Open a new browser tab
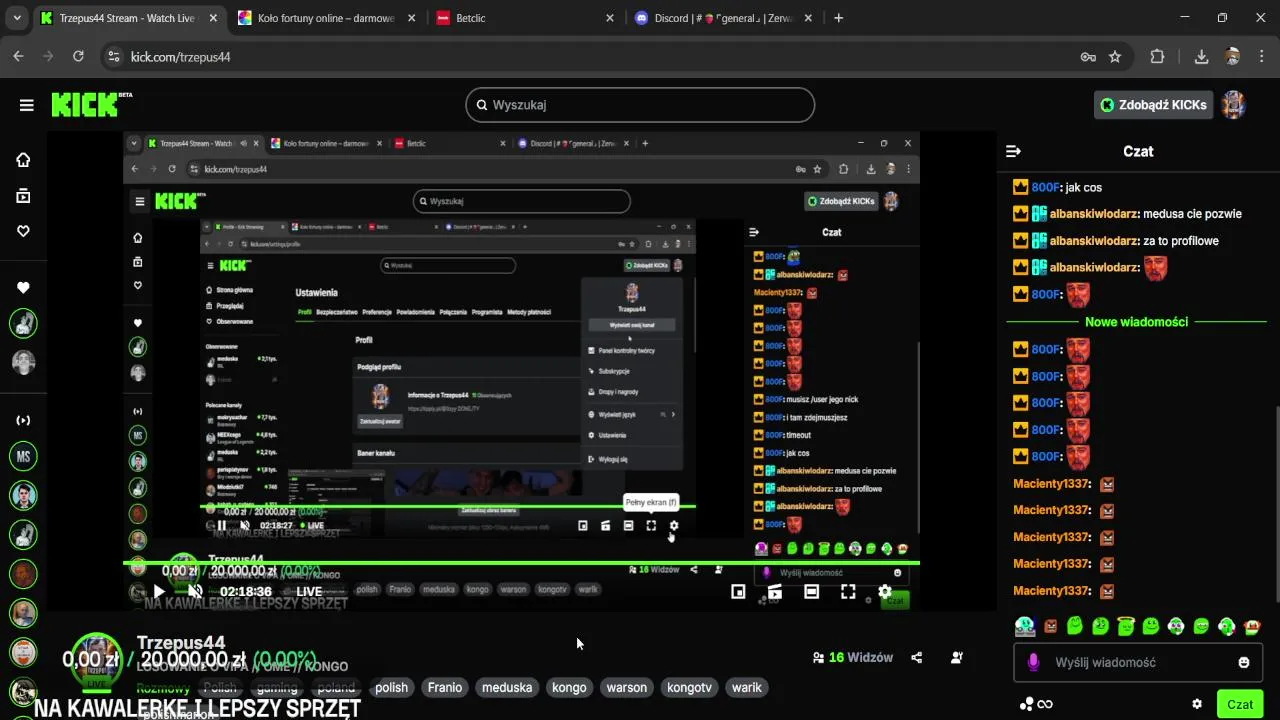Viewport: 1280px width, 720px height. click(x=838, y=18)
